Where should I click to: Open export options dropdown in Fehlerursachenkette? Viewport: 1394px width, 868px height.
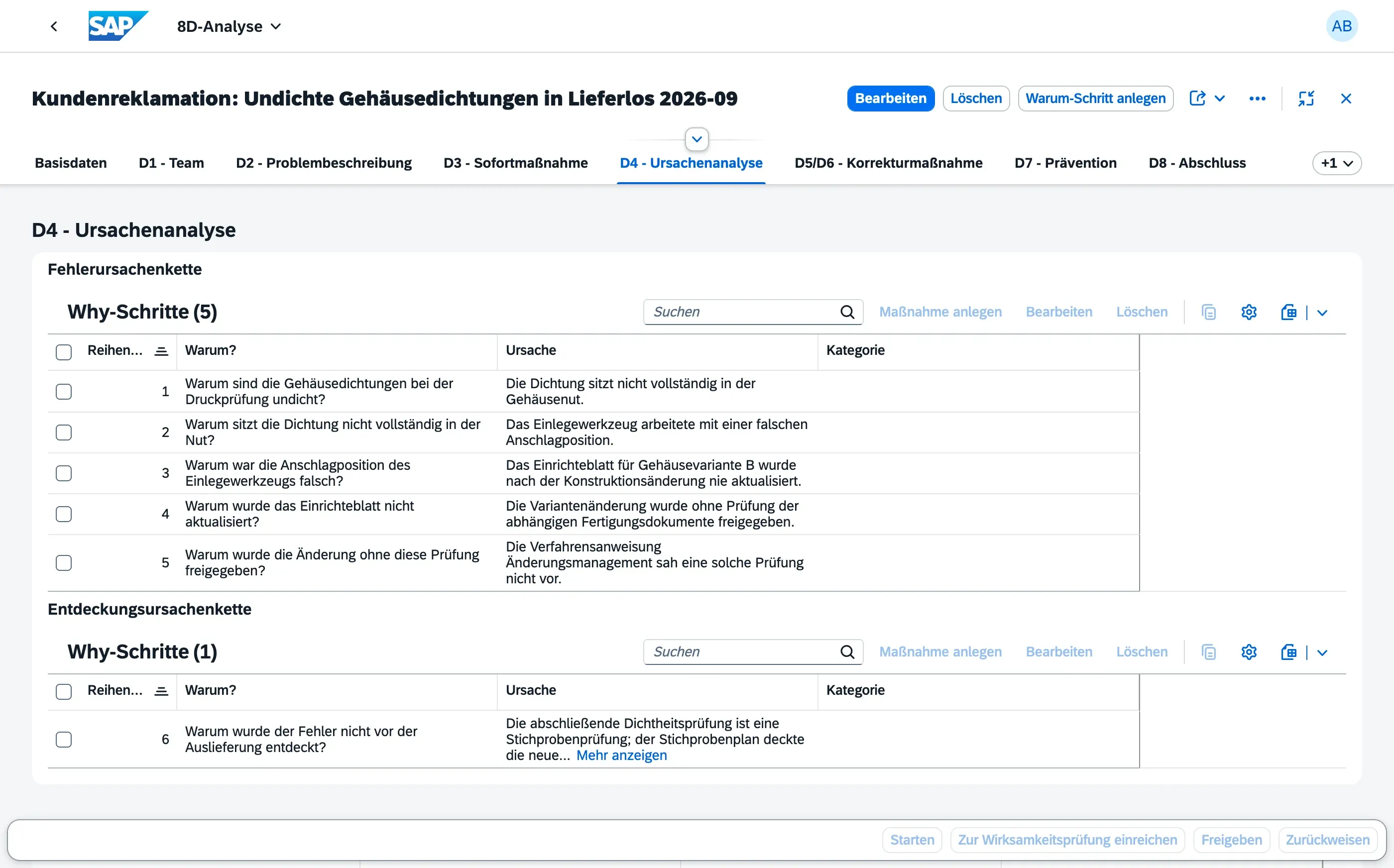(1322, 313)
